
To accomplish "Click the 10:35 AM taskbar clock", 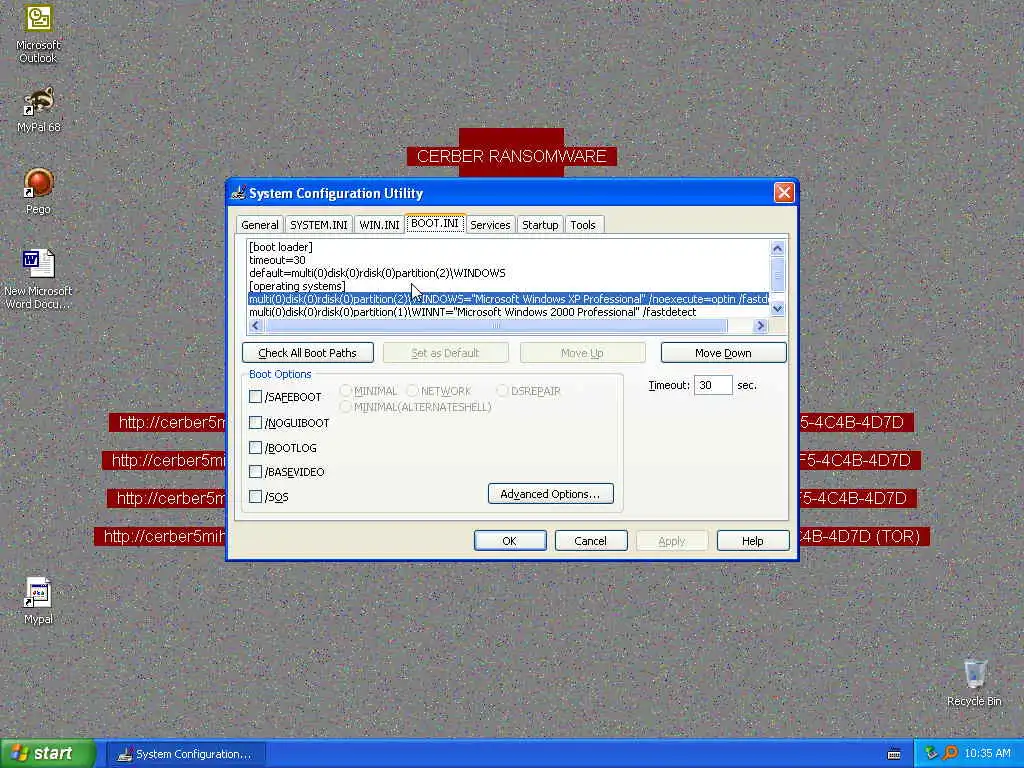I will [x=987, y=754].
